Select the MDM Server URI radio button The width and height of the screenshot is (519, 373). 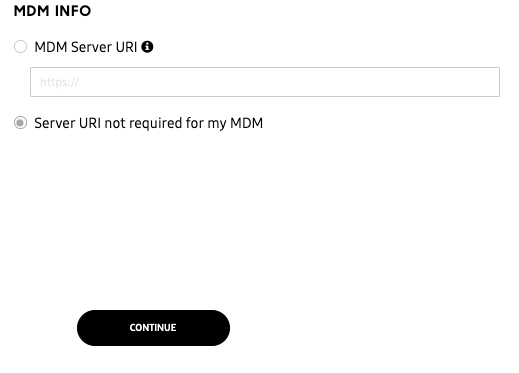(x=20, y=47)
